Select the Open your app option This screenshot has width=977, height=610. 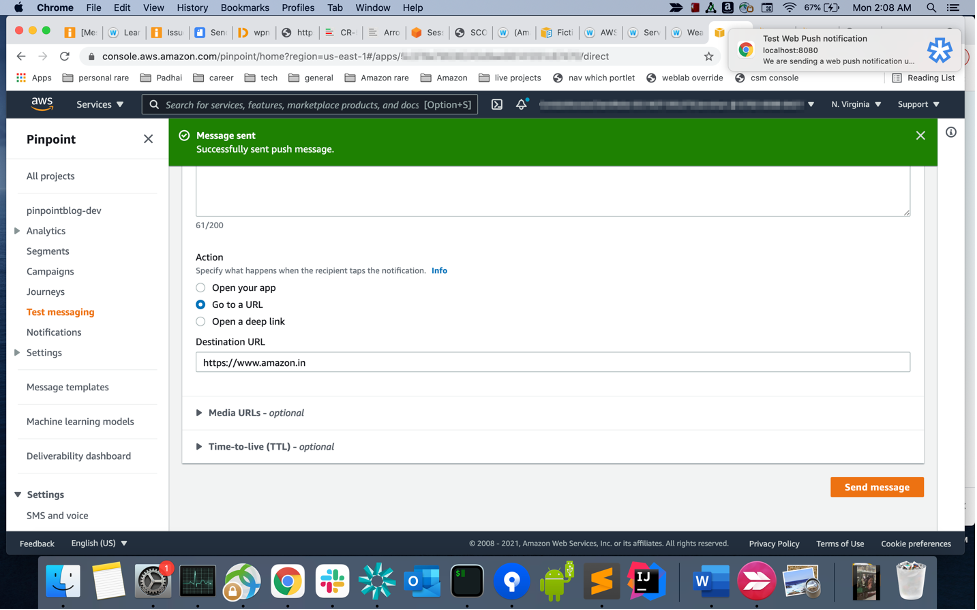[x=199, y=288]
